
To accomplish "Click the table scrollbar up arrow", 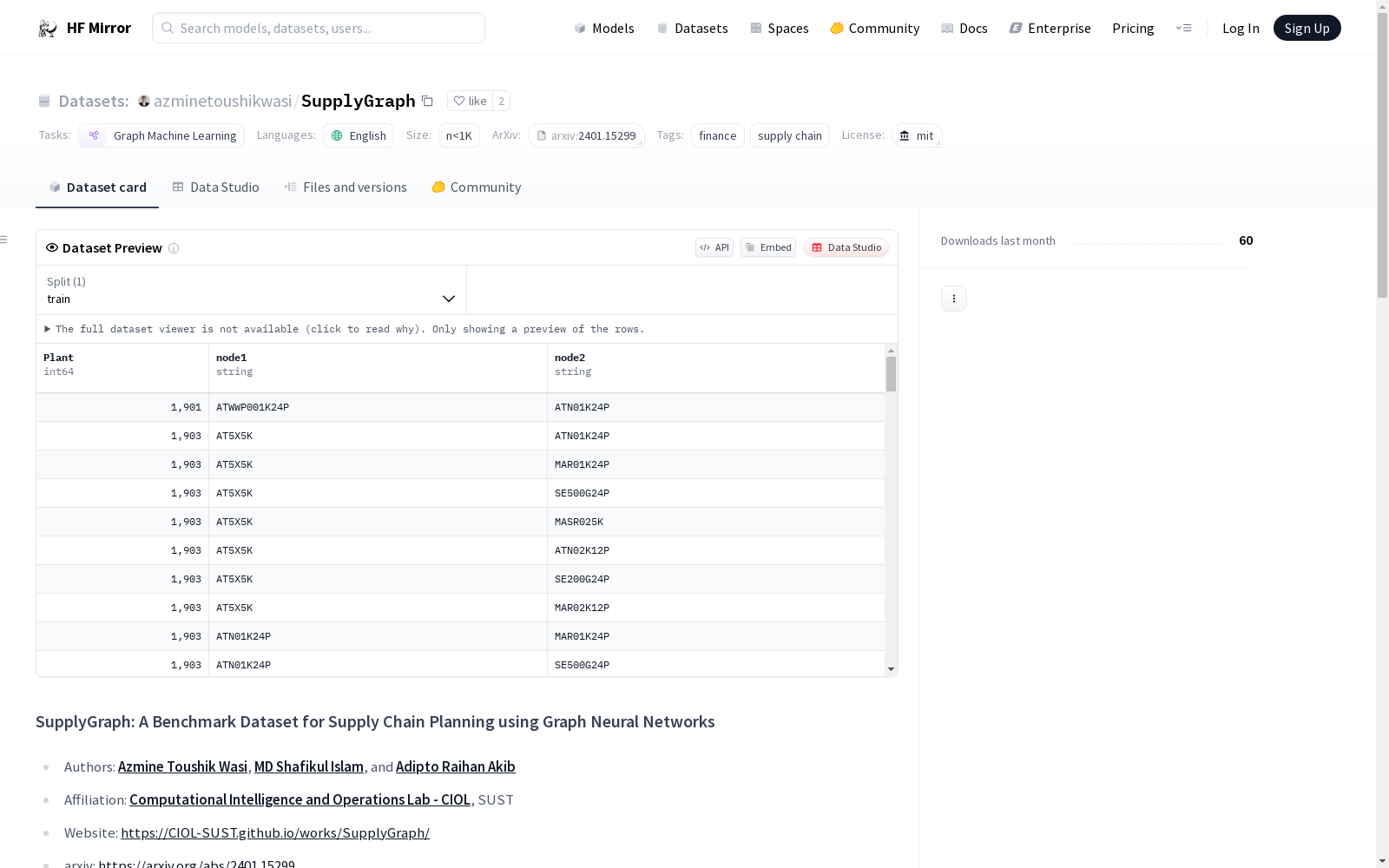I will pyautogui.click(x=891, y=351).
